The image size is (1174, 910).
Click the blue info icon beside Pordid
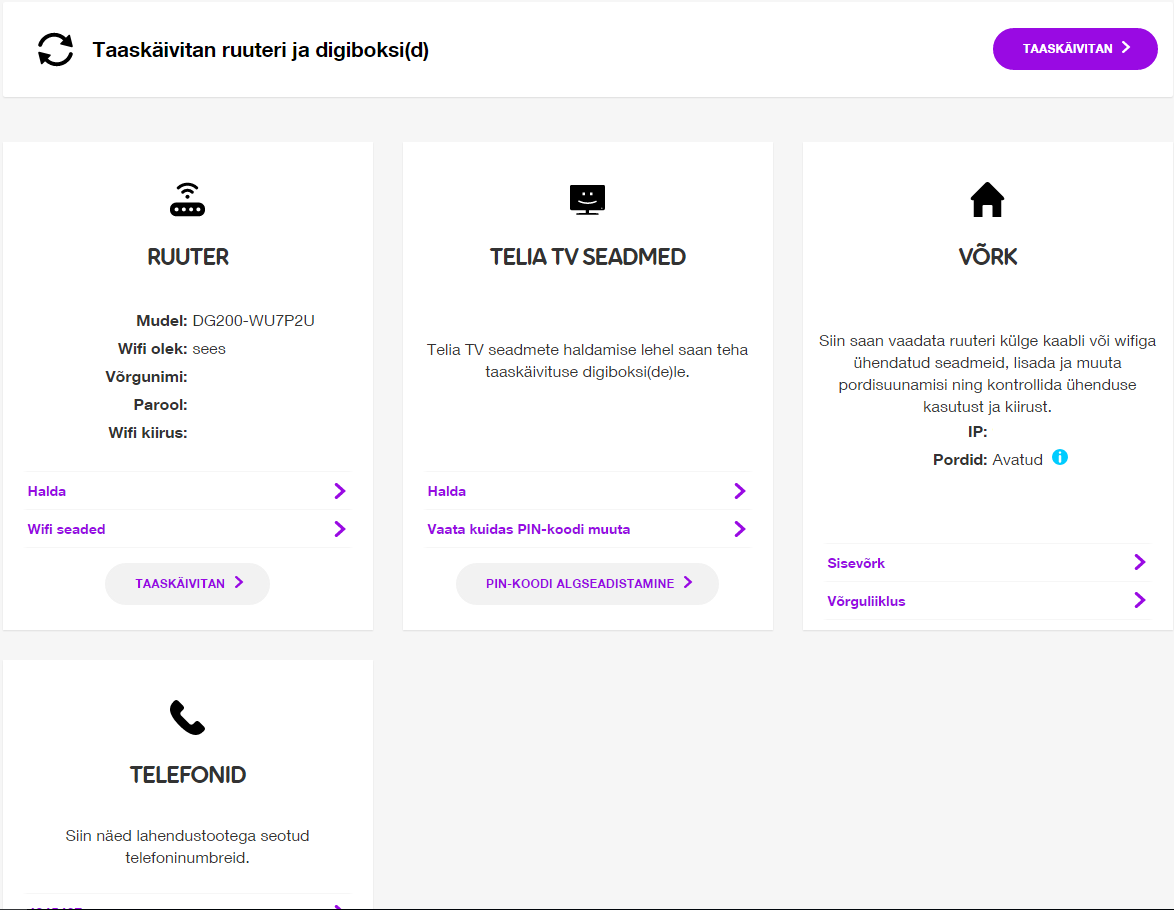click(x=1059, y=457)
